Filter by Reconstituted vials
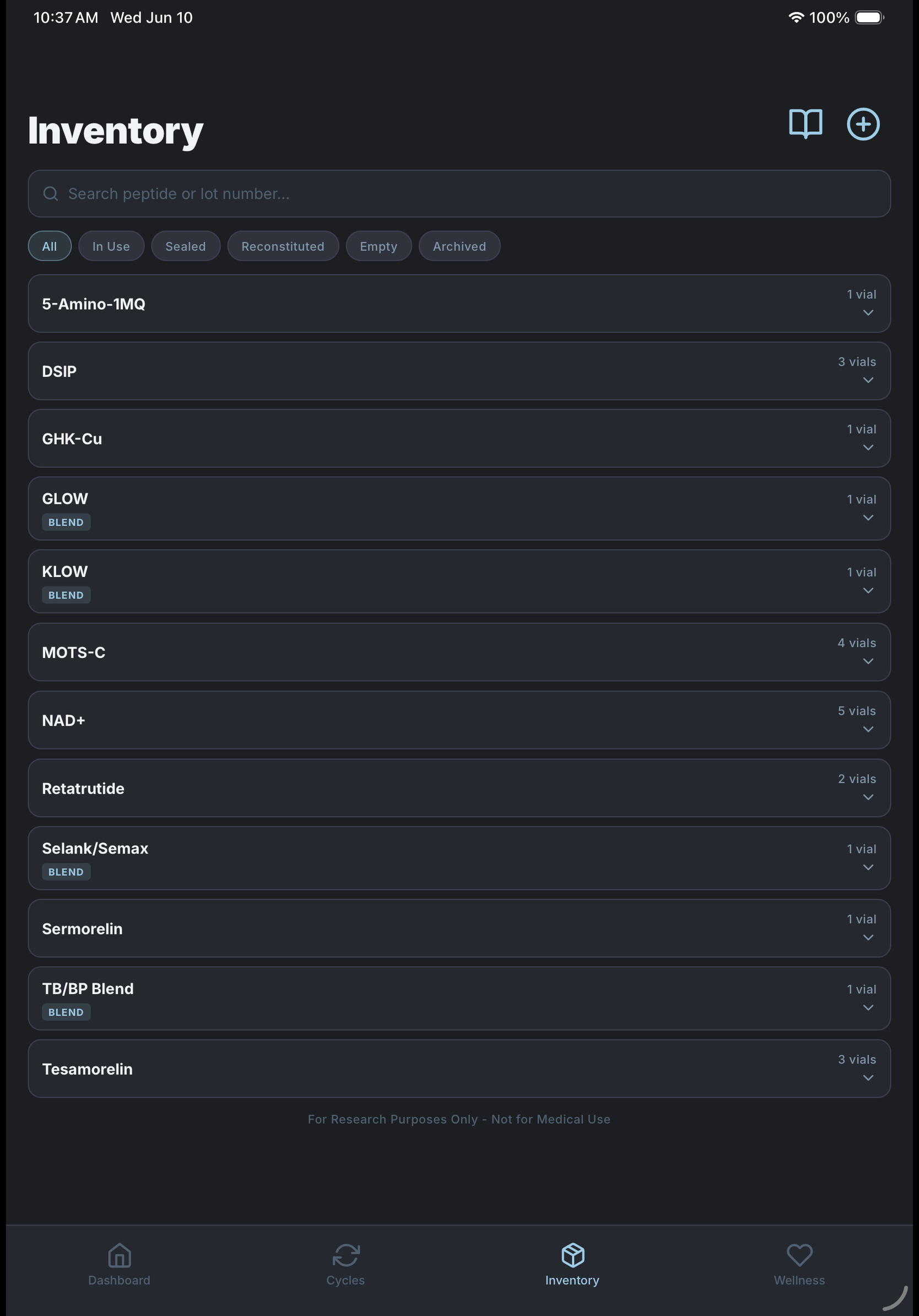 point(283,246)
